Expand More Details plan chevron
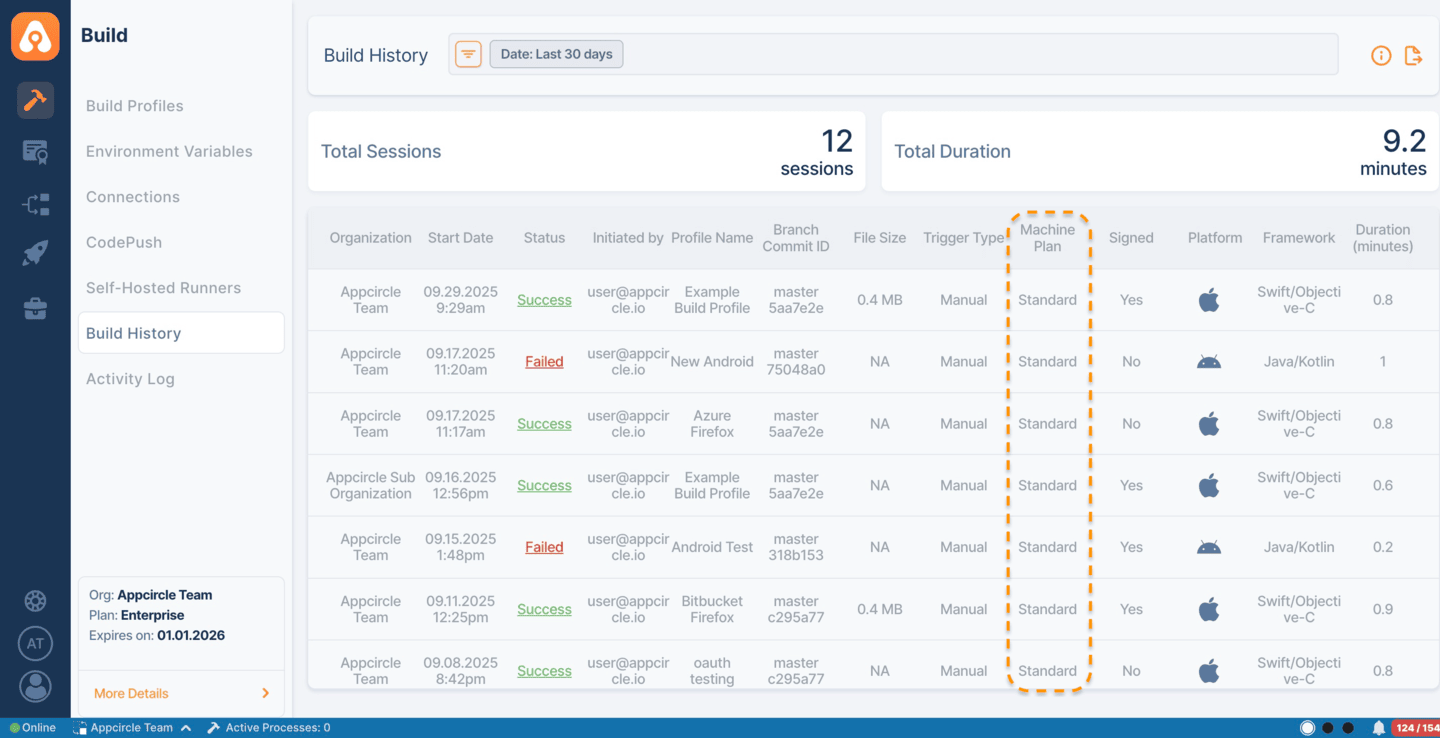The height and width of the screenshot is (738, 1440). [265, 693]
